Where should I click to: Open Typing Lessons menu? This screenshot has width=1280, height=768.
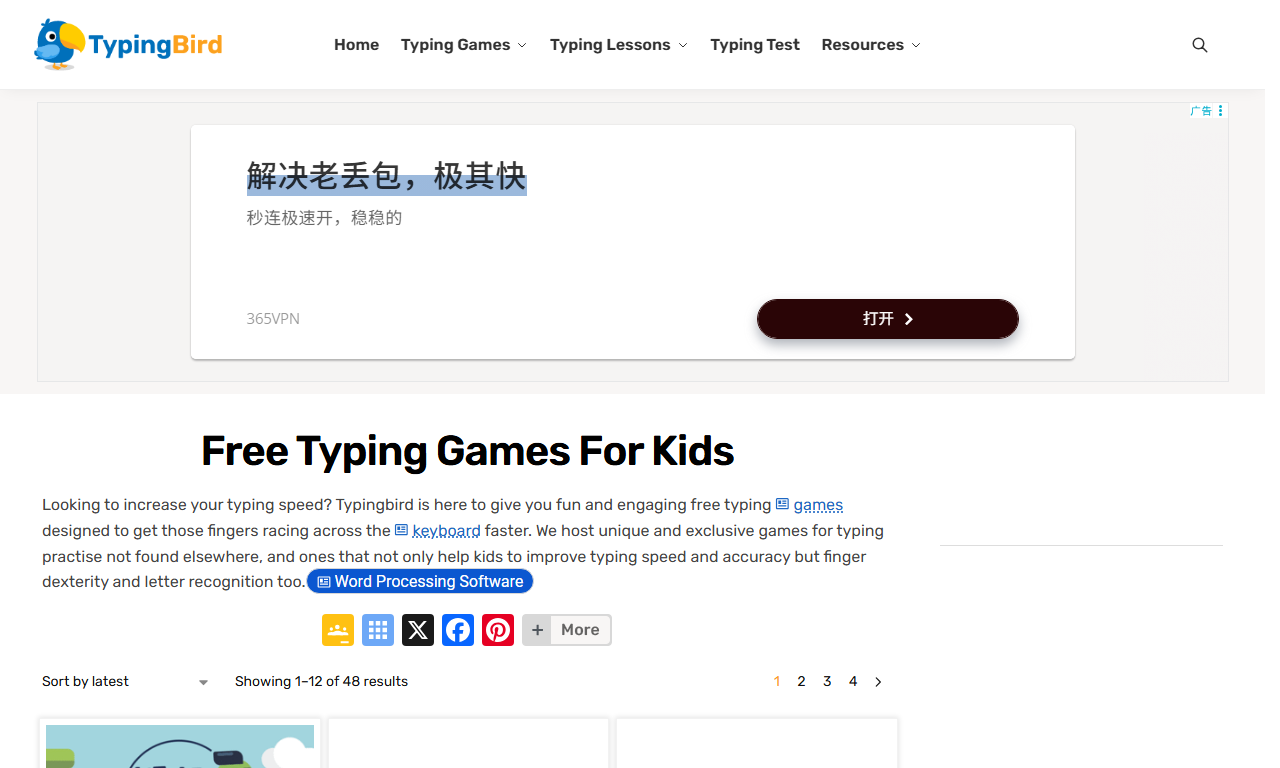coord(610,45)
